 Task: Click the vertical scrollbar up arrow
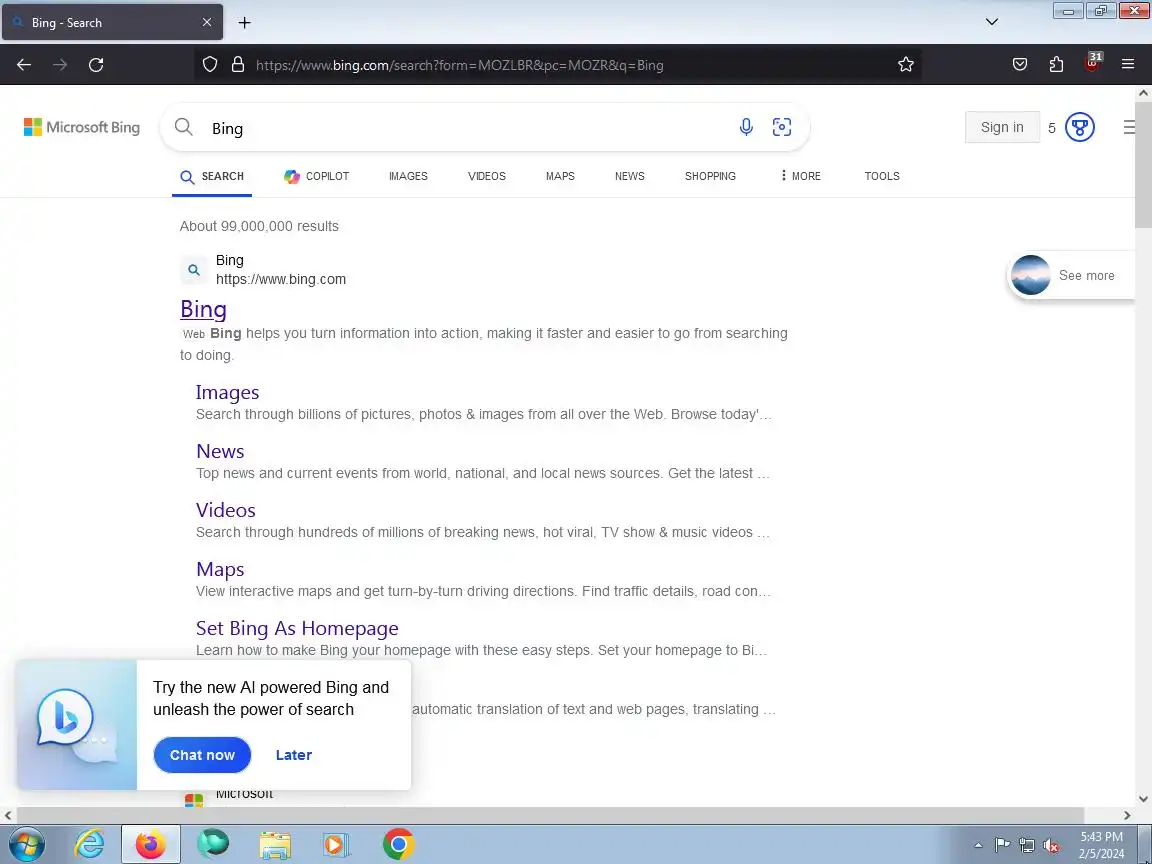pyautogui.click(x=1143, y=93)
